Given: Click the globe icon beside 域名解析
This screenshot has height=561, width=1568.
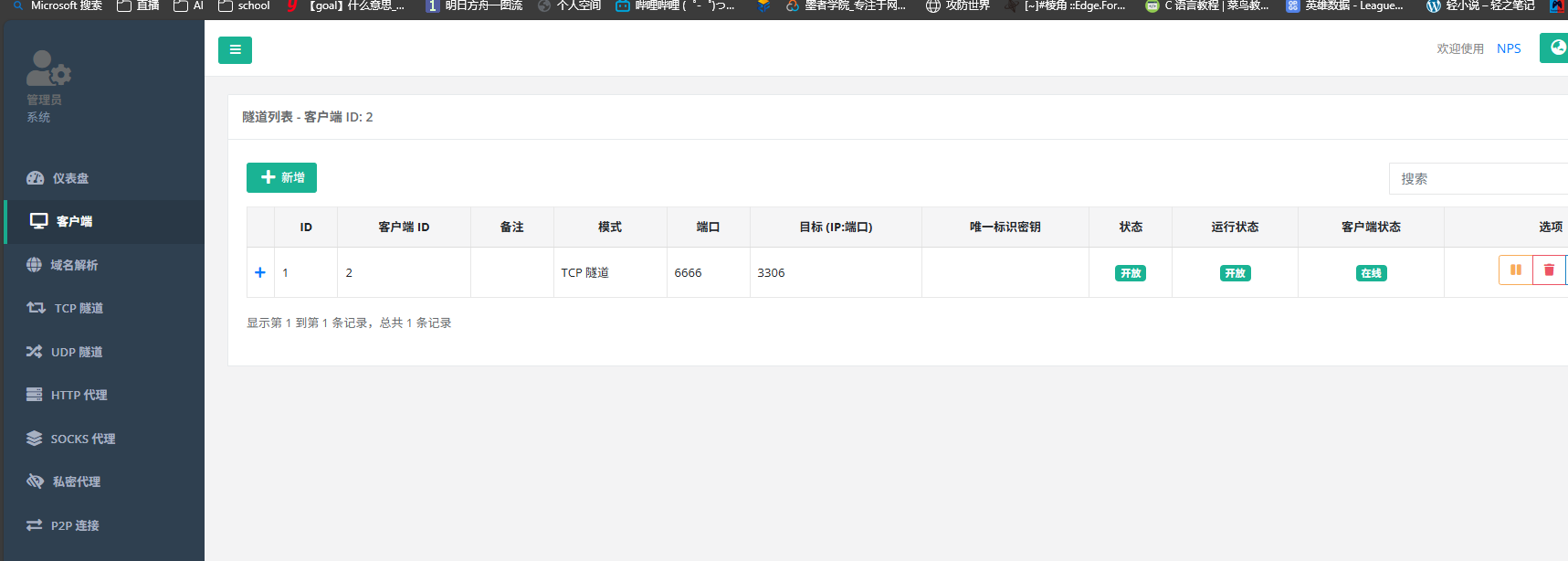Looking at the screenshot, I should [x=34, y=265].
